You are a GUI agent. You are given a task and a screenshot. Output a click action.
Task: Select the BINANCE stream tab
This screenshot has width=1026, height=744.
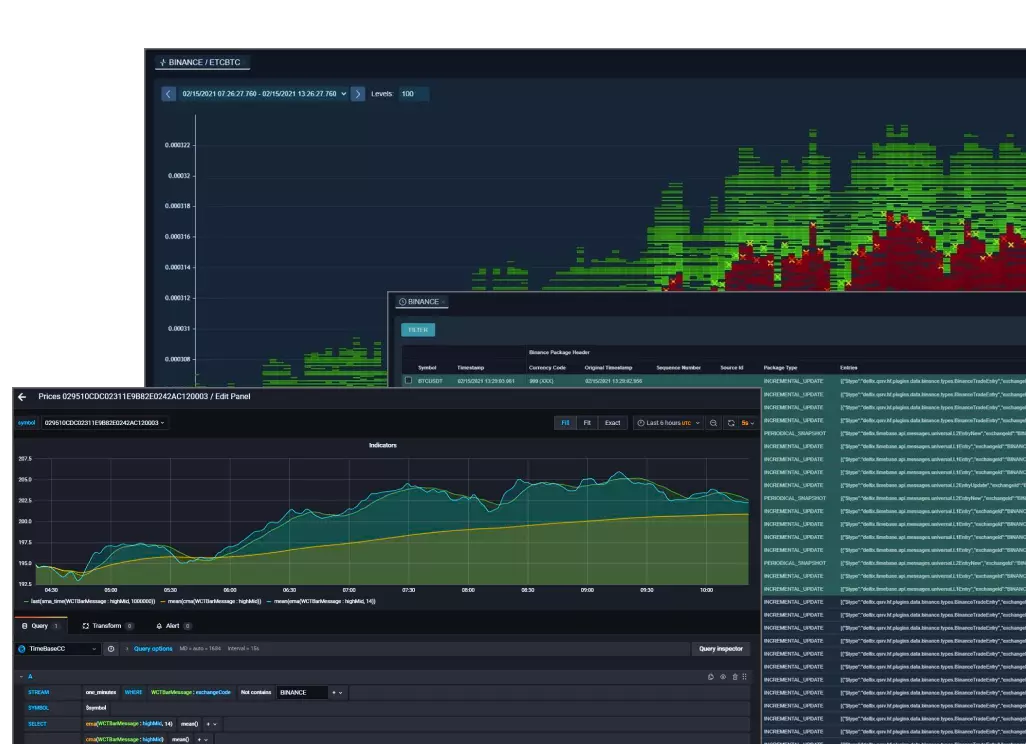click(422, 302)
